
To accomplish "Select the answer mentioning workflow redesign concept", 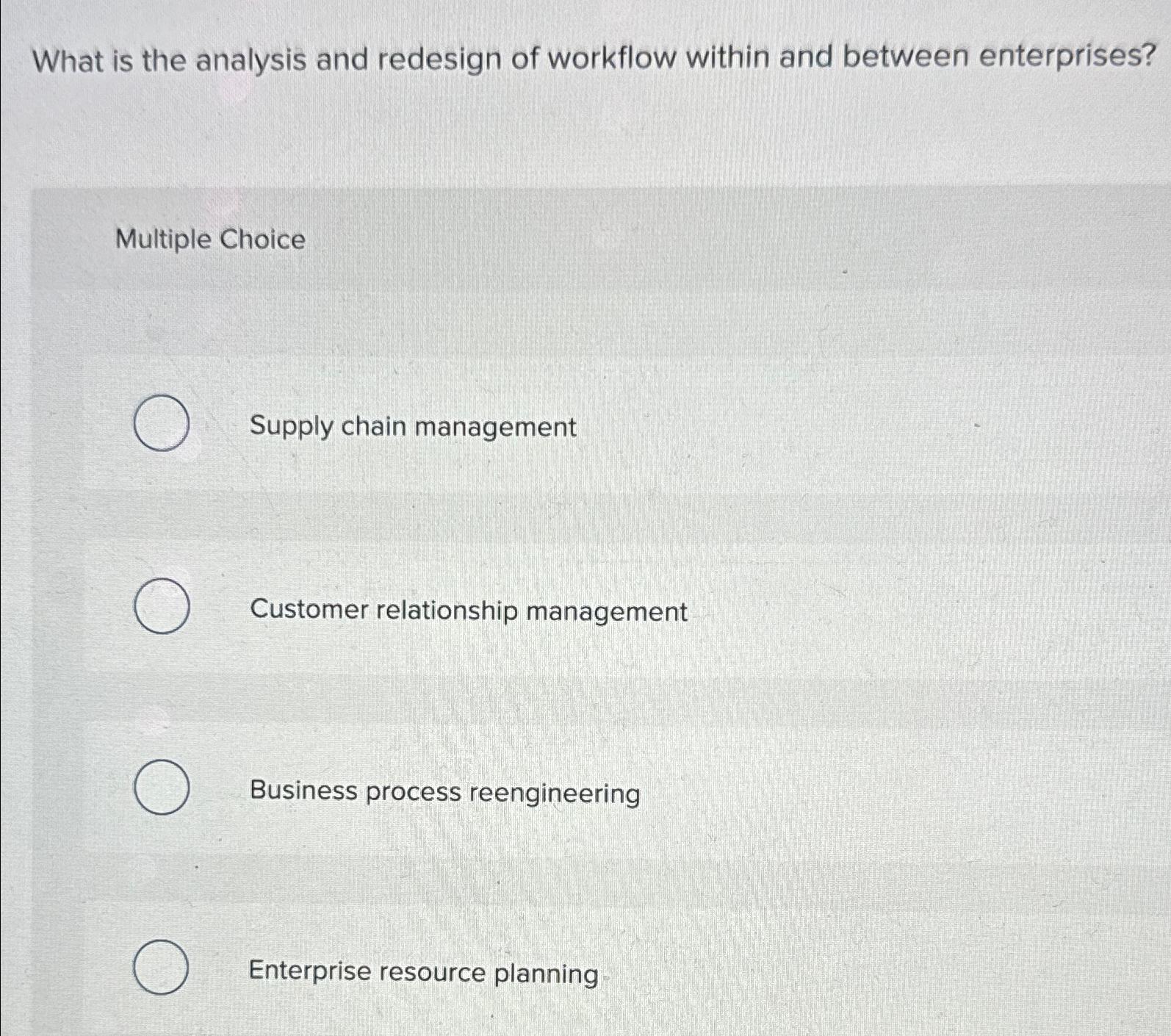I will [444, 793].
